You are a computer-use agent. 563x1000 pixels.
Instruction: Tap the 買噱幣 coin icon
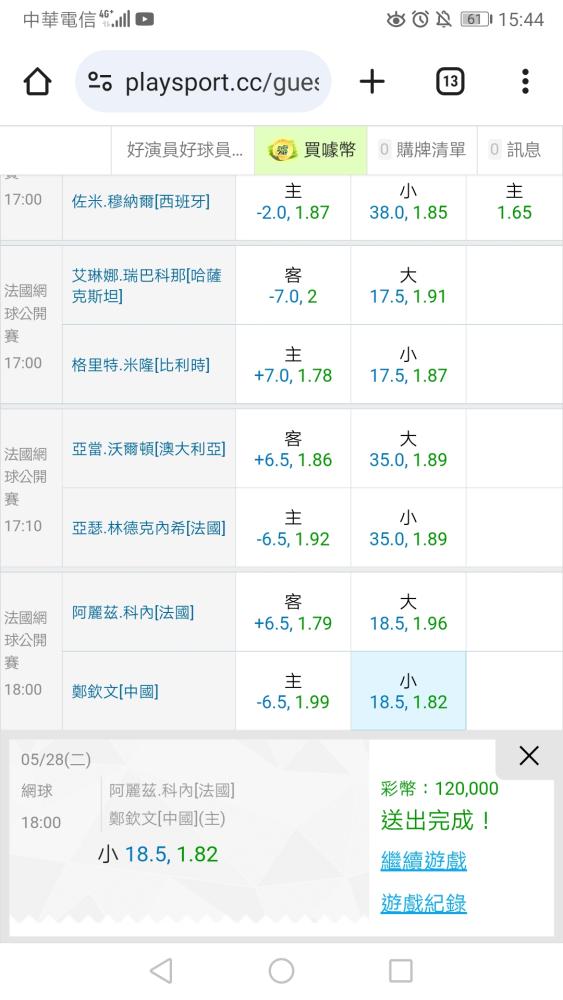point(282,151)
